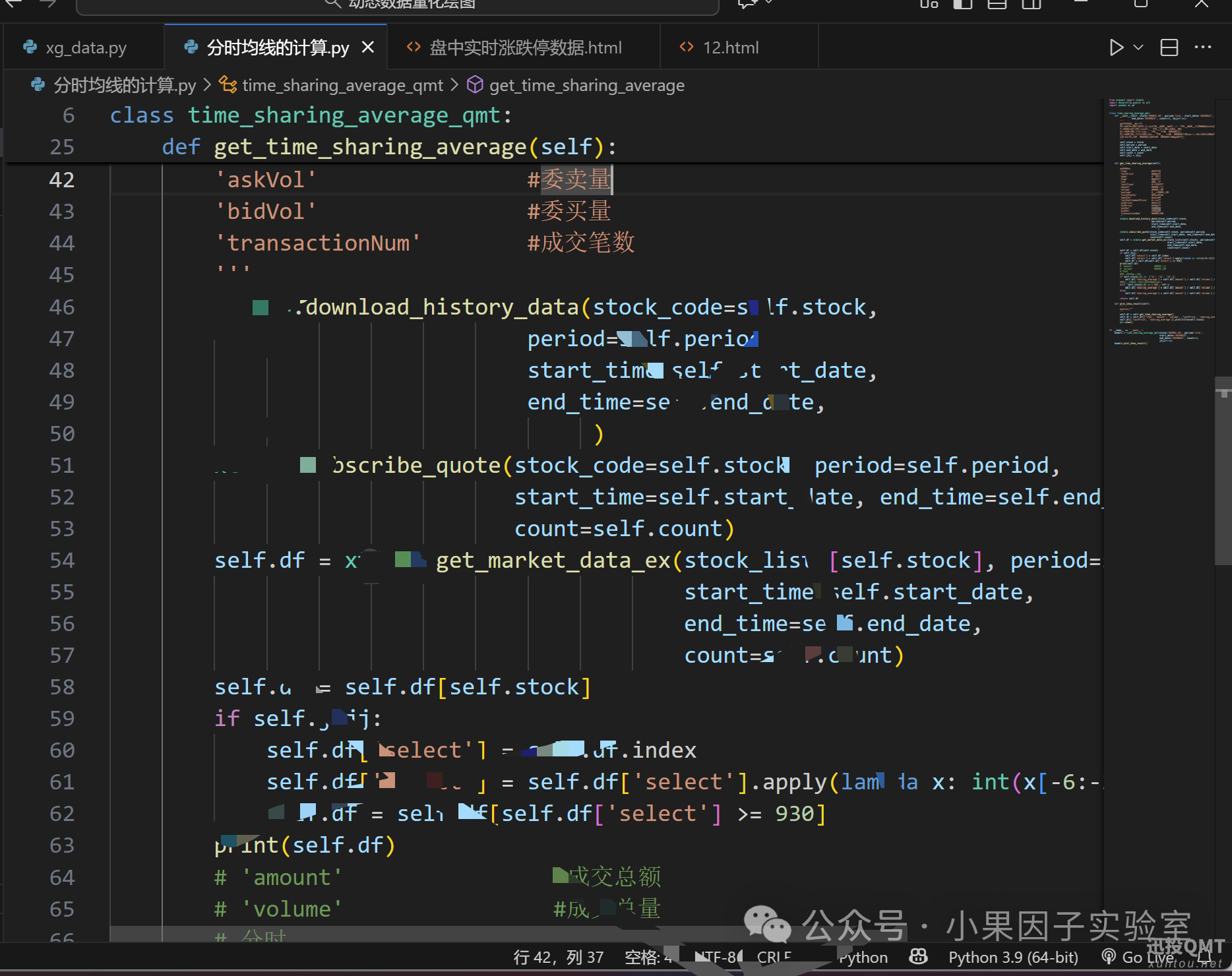Open line and column indicator 行 42, 列 37
This screenshot has width=1232, height=976.
(x=559, y=958)
